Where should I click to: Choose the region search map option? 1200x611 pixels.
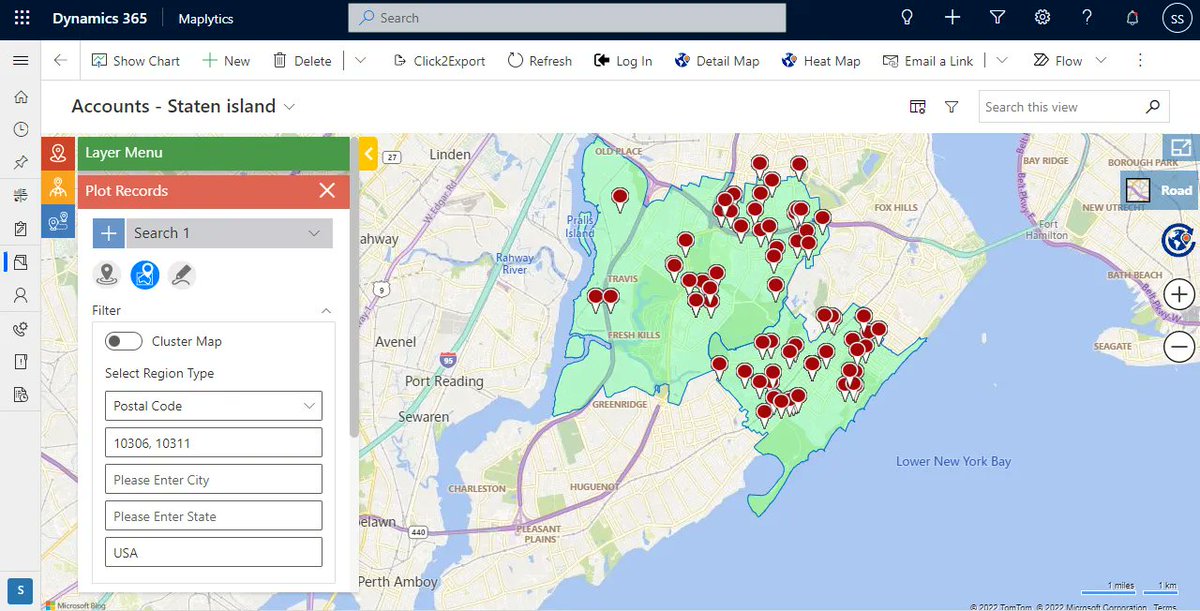[145, 275]
